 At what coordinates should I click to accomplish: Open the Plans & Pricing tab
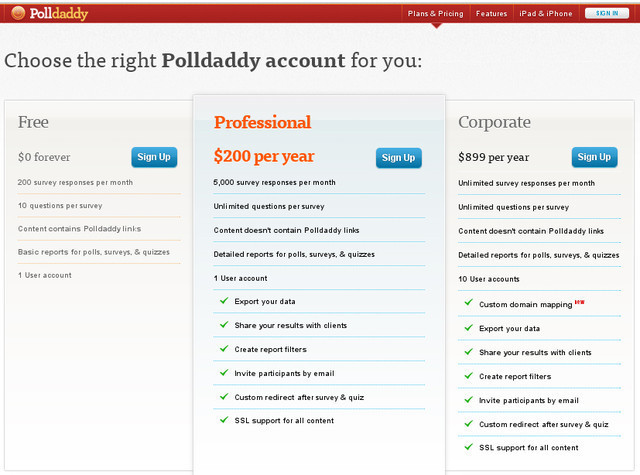[x=436, y=13]
